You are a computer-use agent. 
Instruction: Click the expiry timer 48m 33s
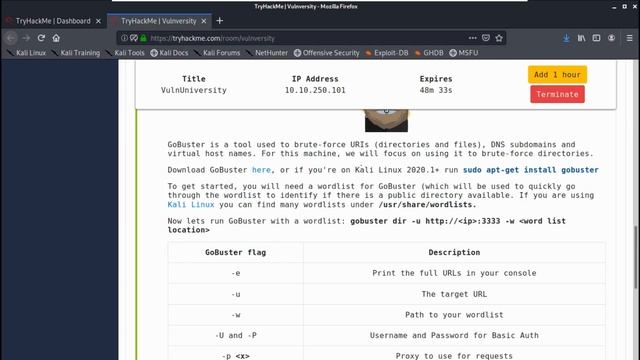(436, 90)
